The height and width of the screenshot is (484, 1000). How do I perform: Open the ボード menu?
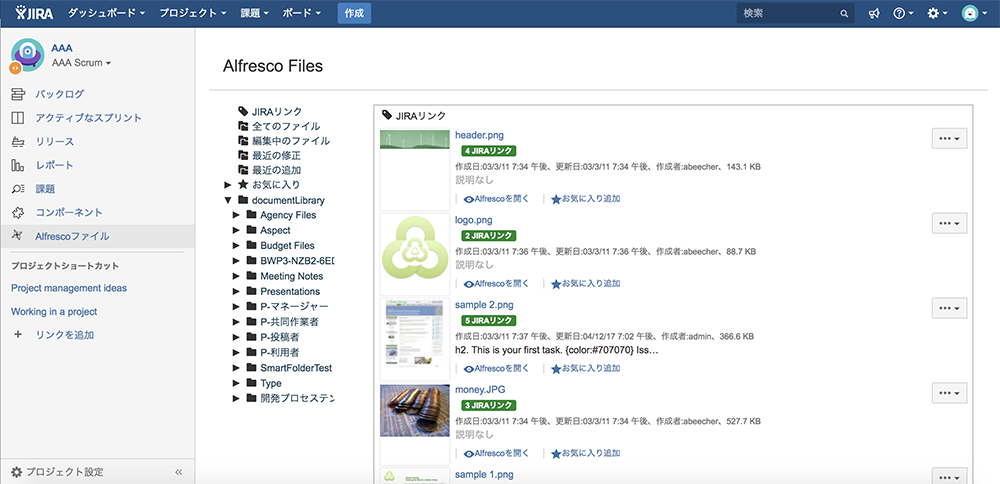302,13
